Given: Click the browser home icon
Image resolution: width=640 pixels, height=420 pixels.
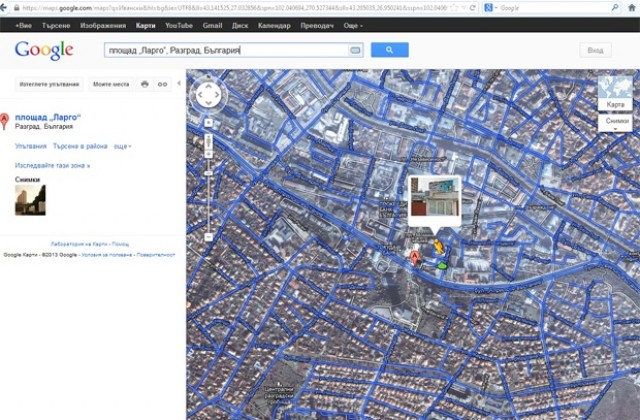Looking at the screenshot, I should (x=632, y=7).
